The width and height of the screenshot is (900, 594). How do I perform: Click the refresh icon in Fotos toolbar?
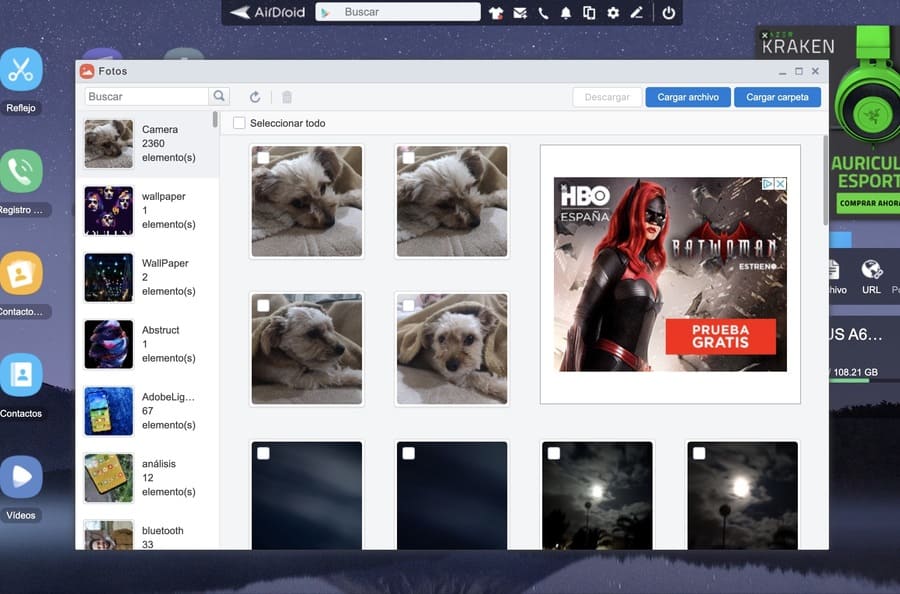pyautogui.click(x=255, y=97)
